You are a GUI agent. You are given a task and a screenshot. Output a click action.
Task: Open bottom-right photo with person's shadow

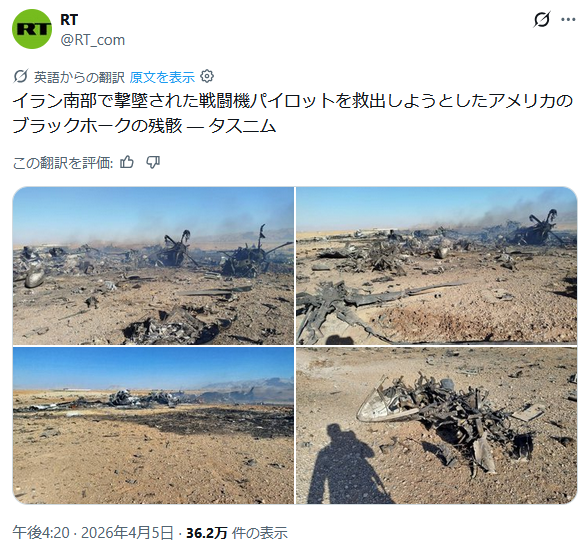click(437, 426)
